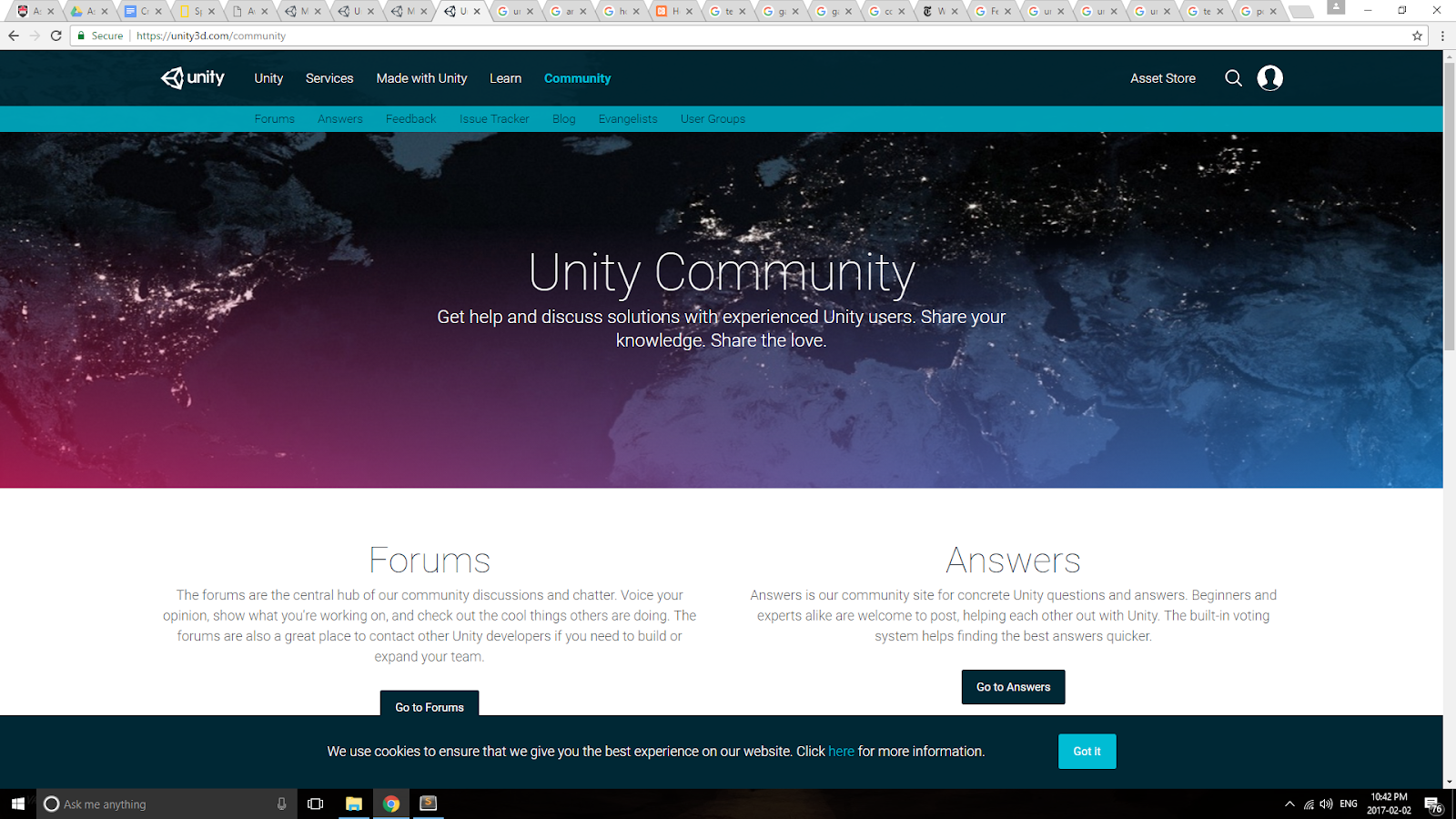1456x819 pixels.
Task: Open the taskbar clock showing 10:42 PM
Action: (x=1389, y=804)
